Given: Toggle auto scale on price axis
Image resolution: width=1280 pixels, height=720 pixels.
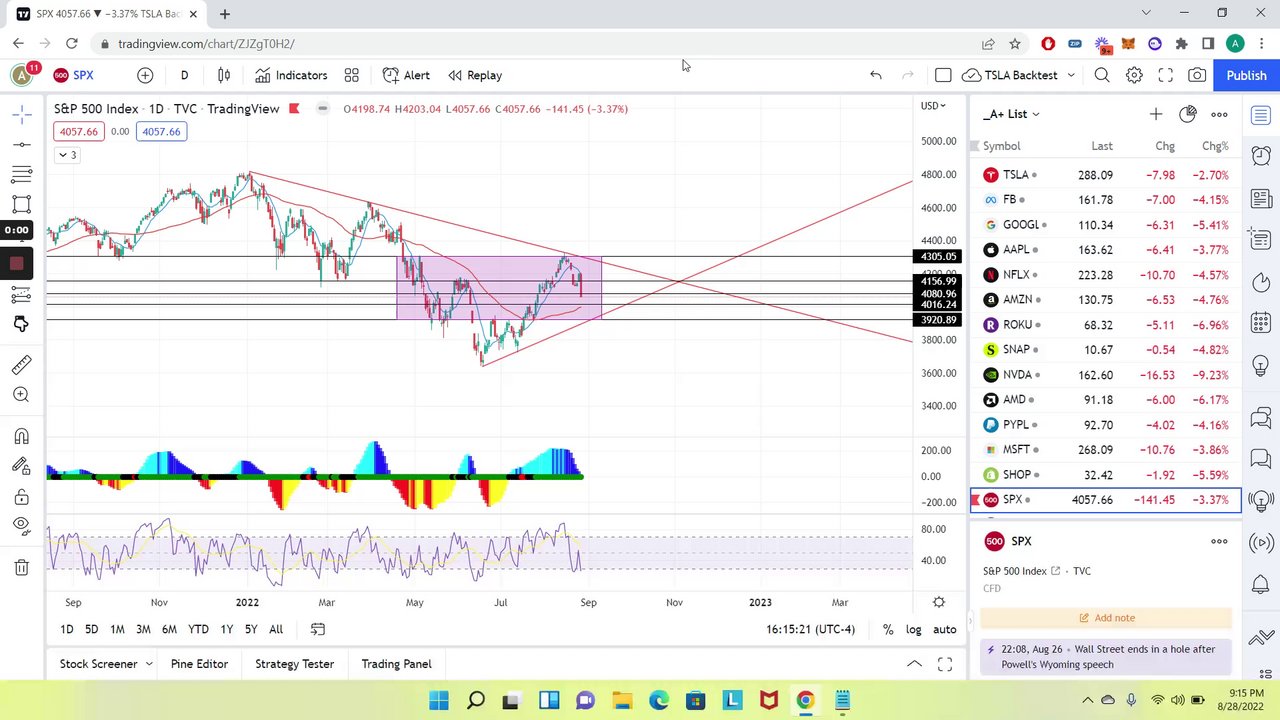Looking at the screenshot, I should (944, 629).
